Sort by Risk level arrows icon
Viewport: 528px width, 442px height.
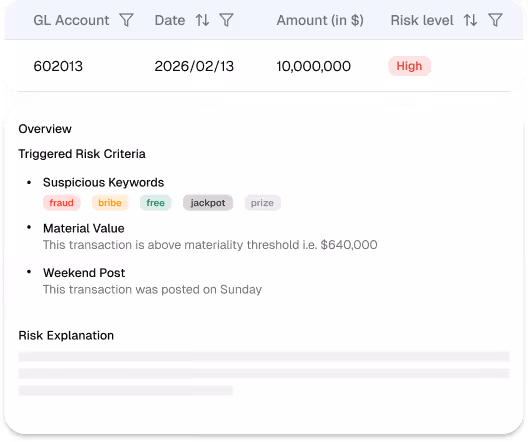click(x=470, y=20)
